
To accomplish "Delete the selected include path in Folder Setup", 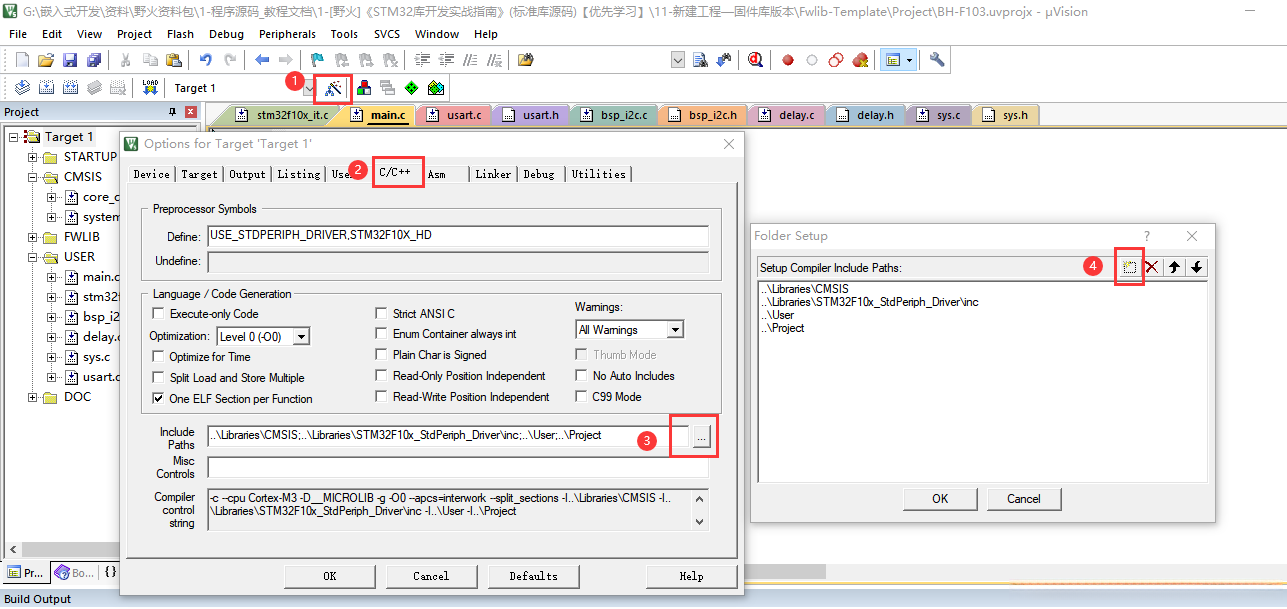I will coord(1152,267).
